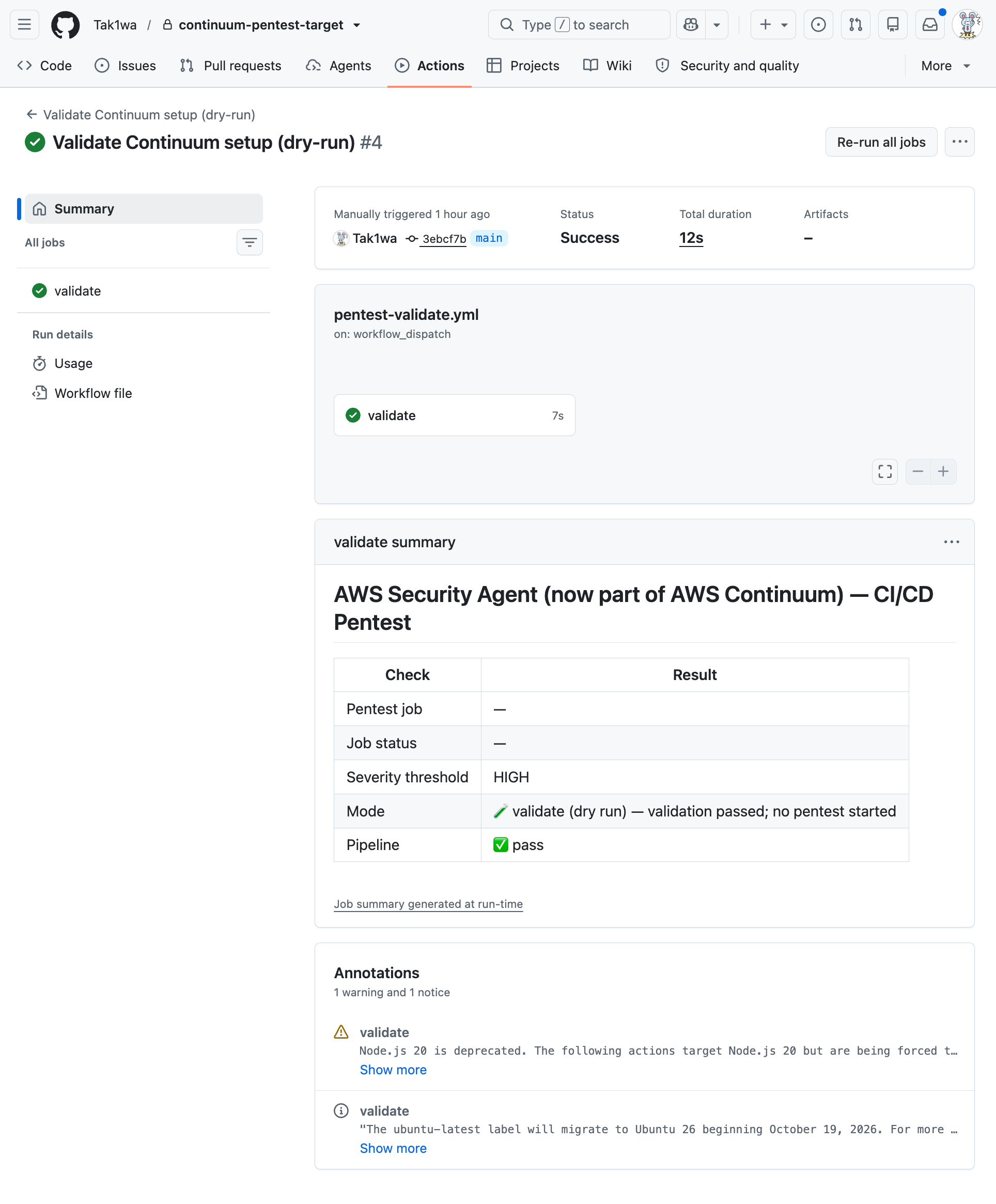Expand the More tabs dropdown
This screenshot has width=996, height=1204.
point(945,66)
